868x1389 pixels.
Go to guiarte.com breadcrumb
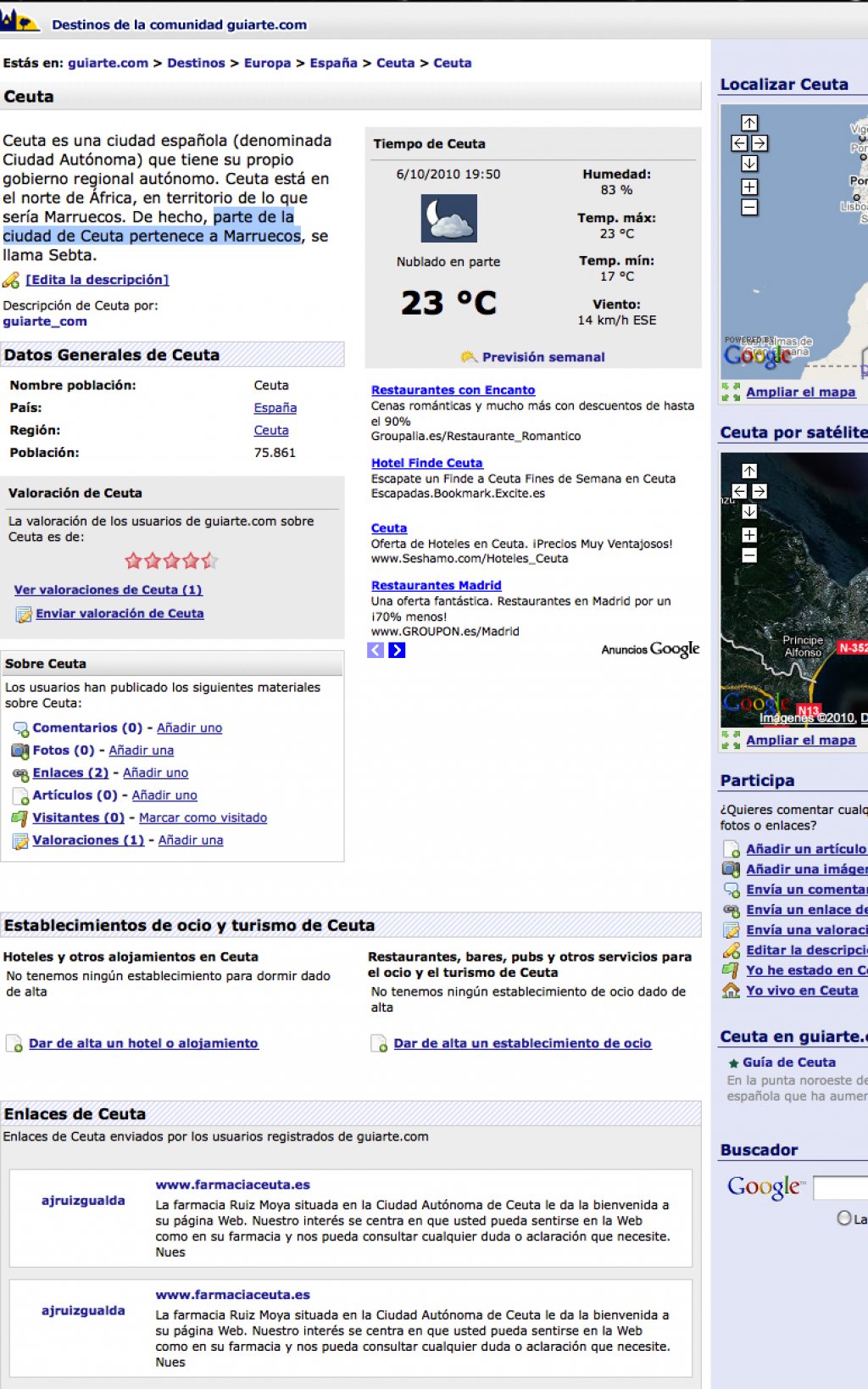coord(108,63)
